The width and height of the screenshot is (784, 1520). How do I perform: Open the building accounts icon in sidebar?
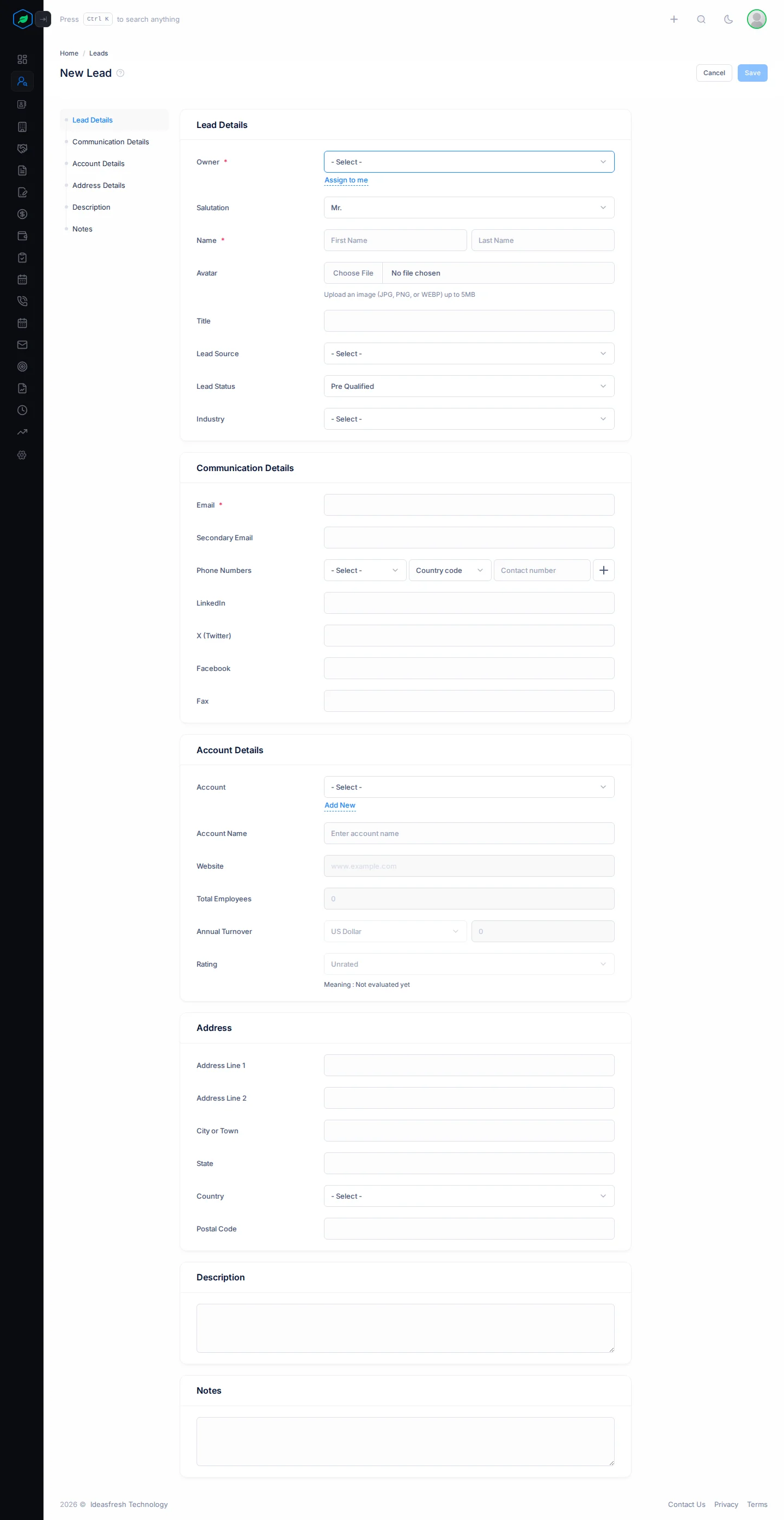click(x=22, y=127)
